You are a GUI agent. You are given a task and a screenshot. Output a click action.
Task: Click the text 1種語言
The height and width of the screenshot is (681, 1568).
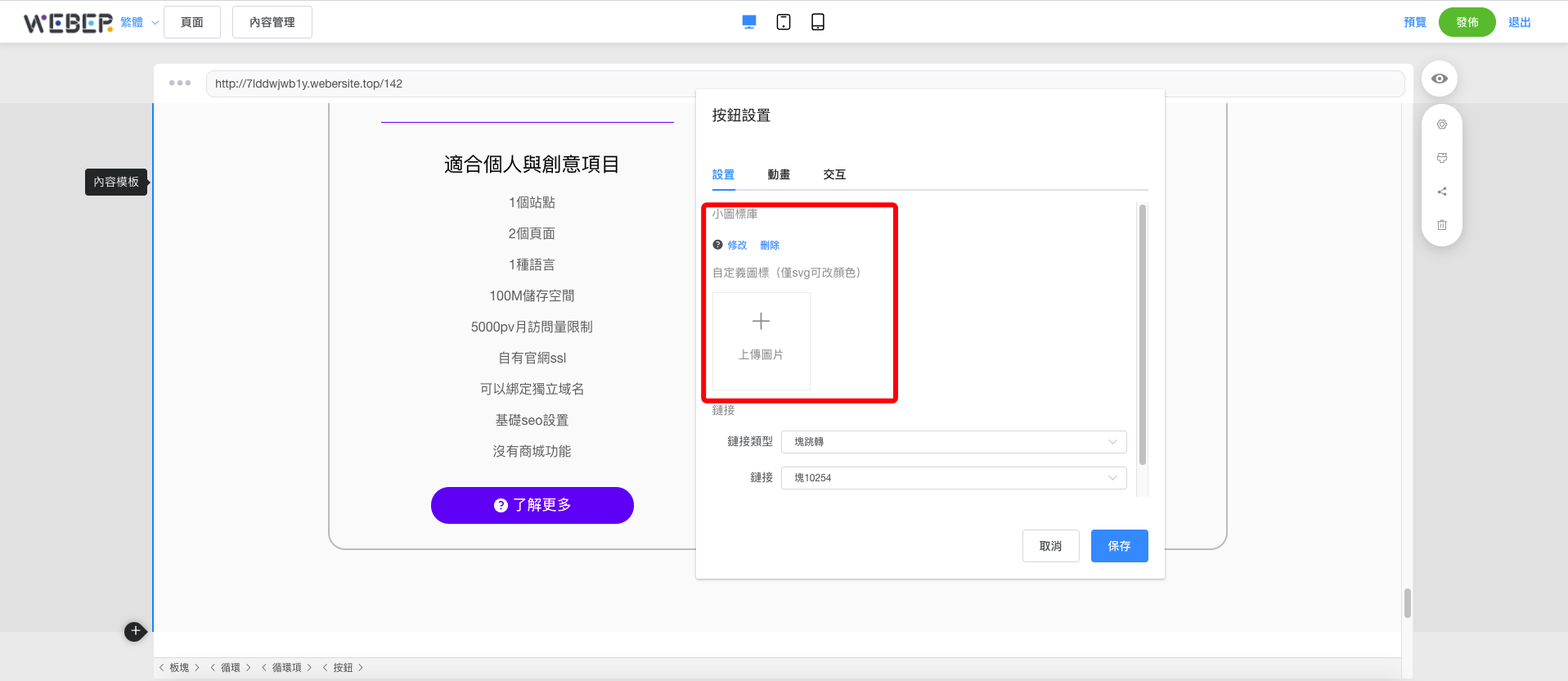point(532,264)
